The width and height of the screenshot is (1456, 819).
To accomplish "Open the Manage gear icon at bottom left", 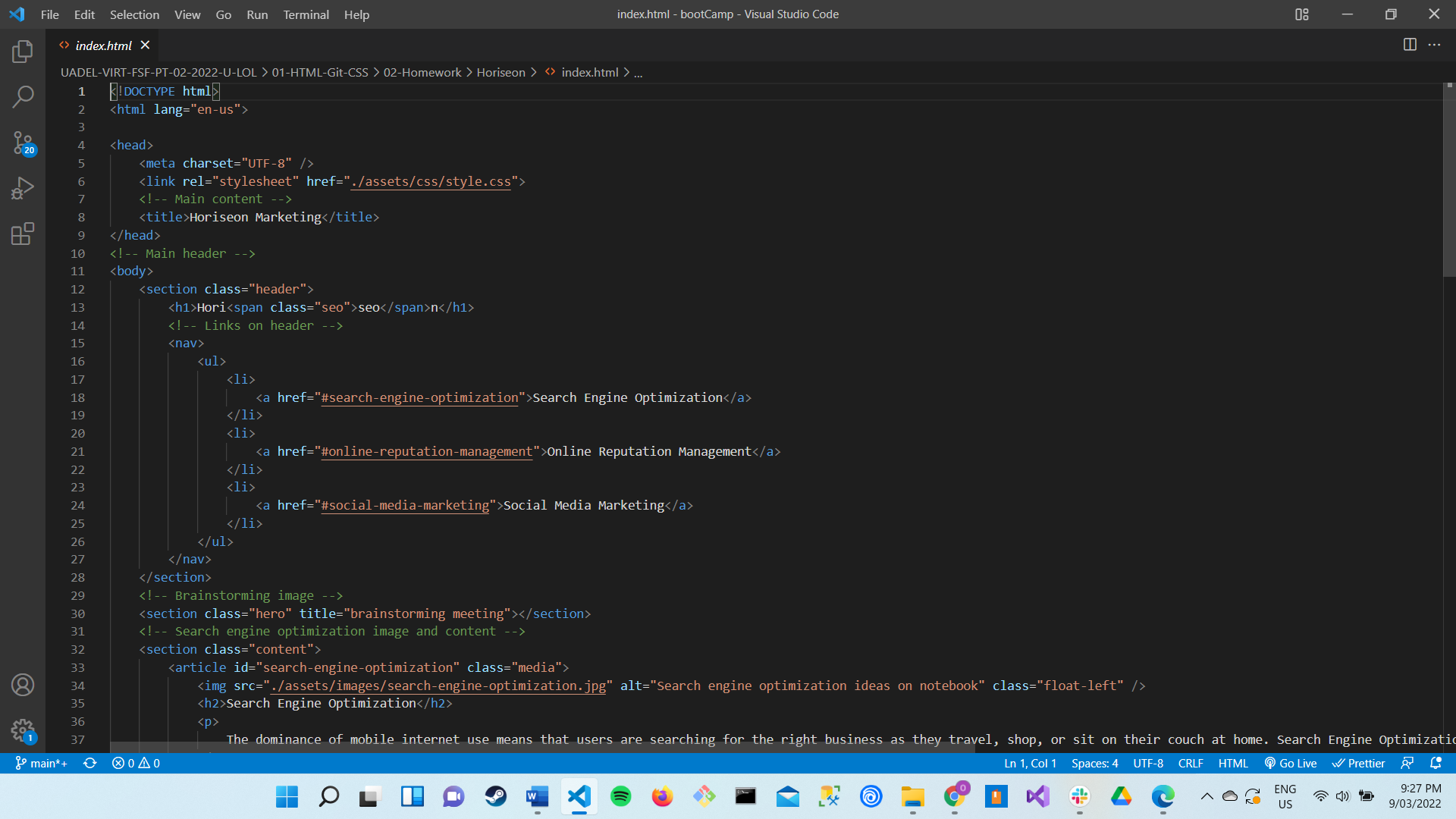I will tap(22, 730).
